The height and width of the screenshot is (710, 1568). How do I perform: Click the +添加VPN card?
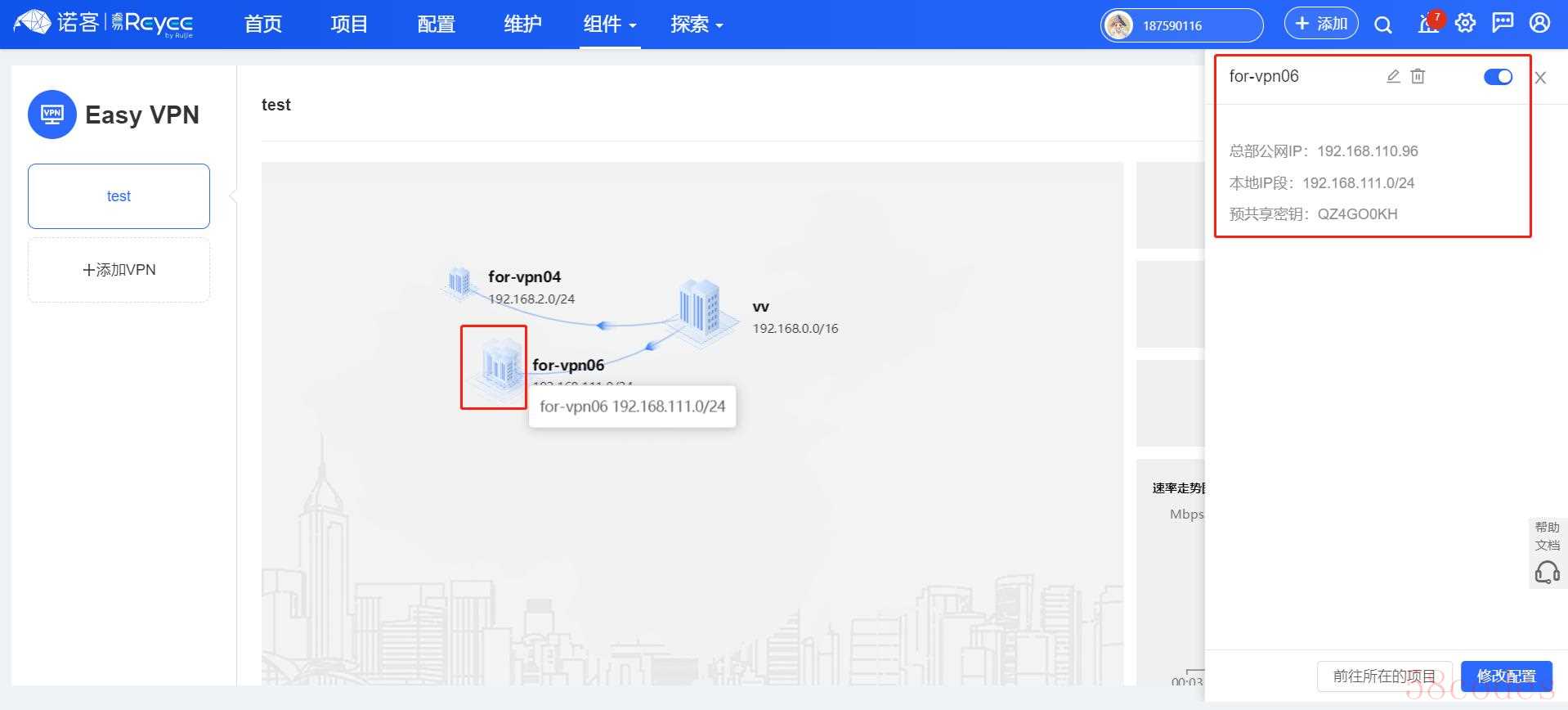tap(119, 270)
